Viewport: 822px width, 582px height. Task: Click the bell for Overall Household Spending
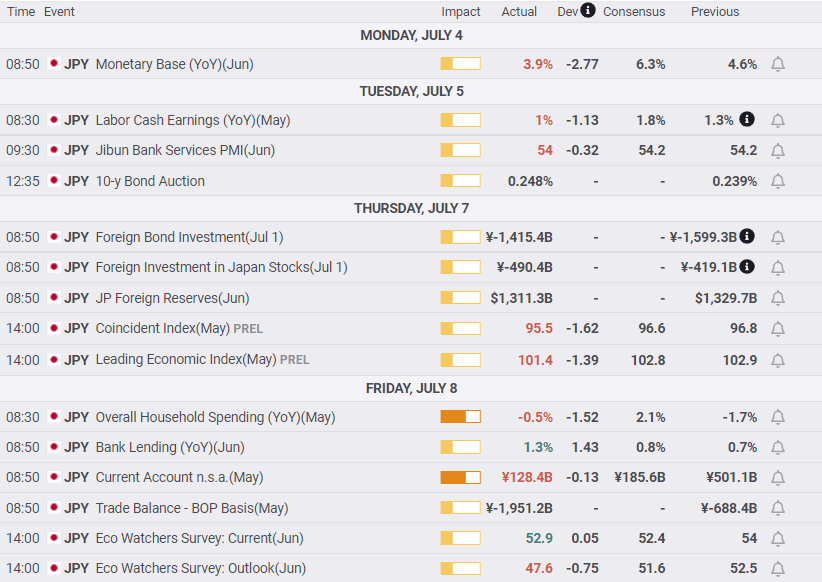click(x=778, y=417)
